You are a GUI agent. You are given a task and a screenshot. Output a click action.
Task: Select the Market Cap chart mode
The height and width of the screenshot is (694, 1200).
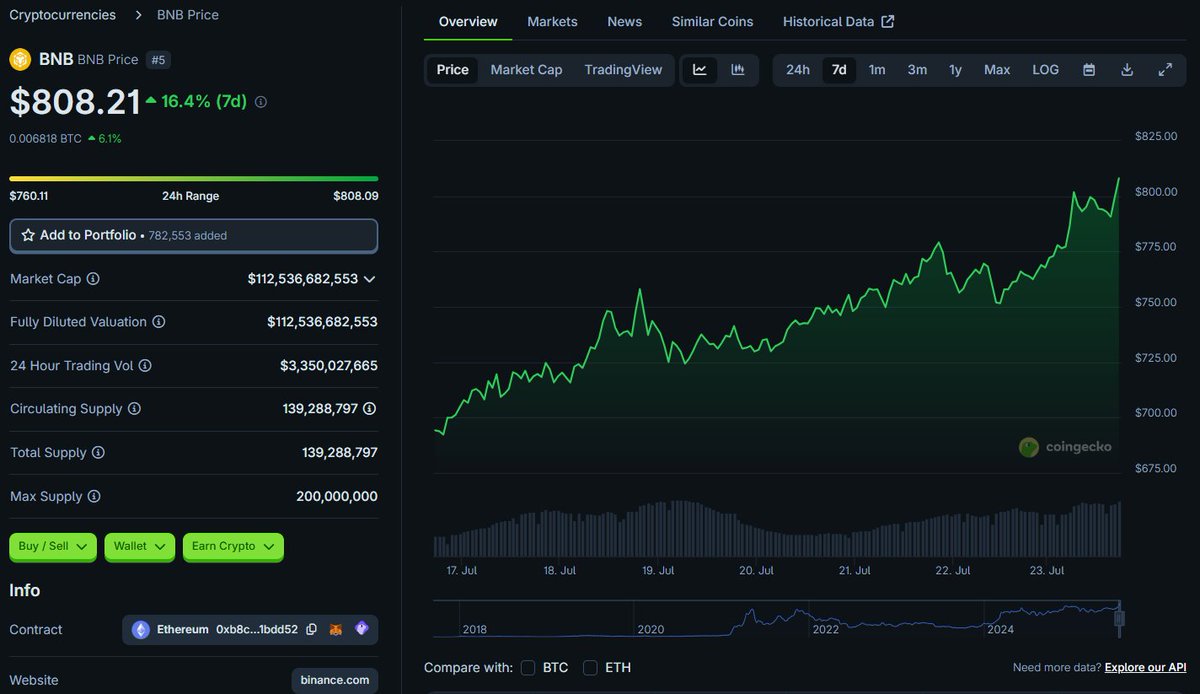click(526, 70)
